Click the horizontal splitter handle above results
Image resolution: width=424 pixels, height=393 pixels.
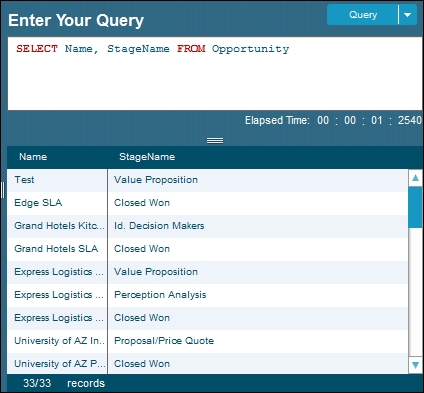tap(215, 141)
